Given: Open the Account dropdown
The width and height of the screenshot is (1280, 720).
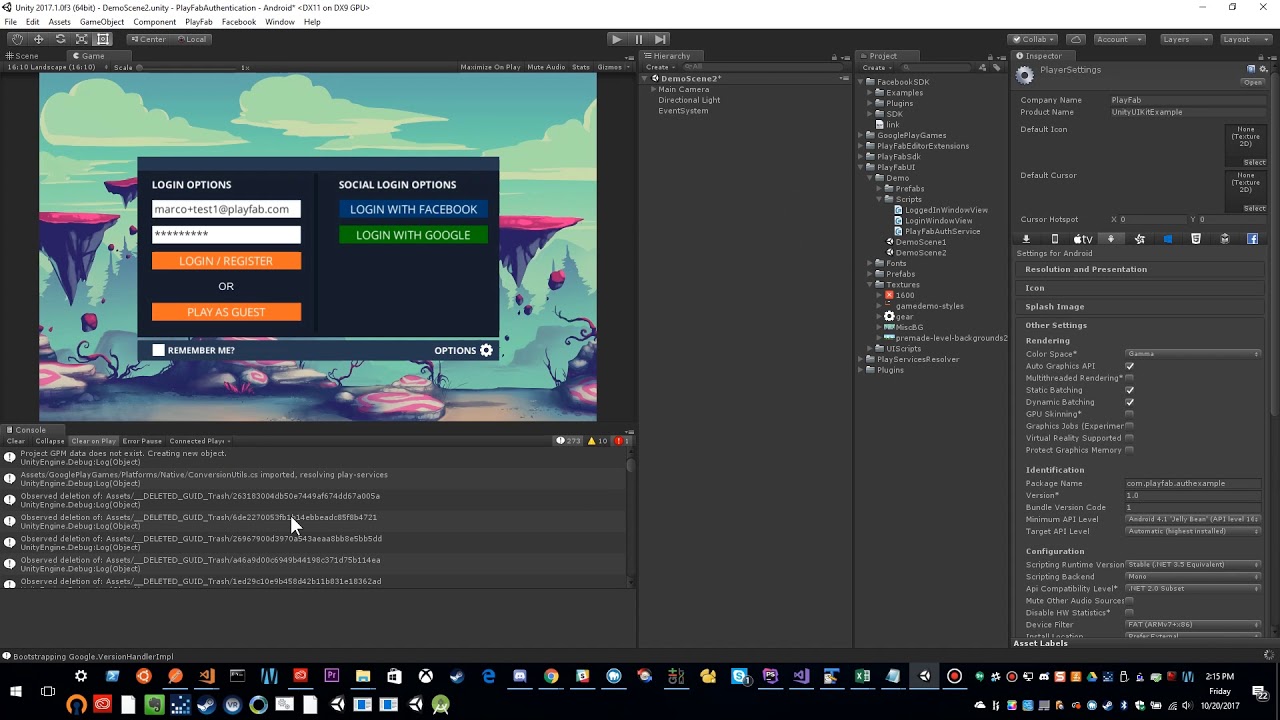Looking at the screenshot, I should pyautogui.click(x=1118, y=39).
